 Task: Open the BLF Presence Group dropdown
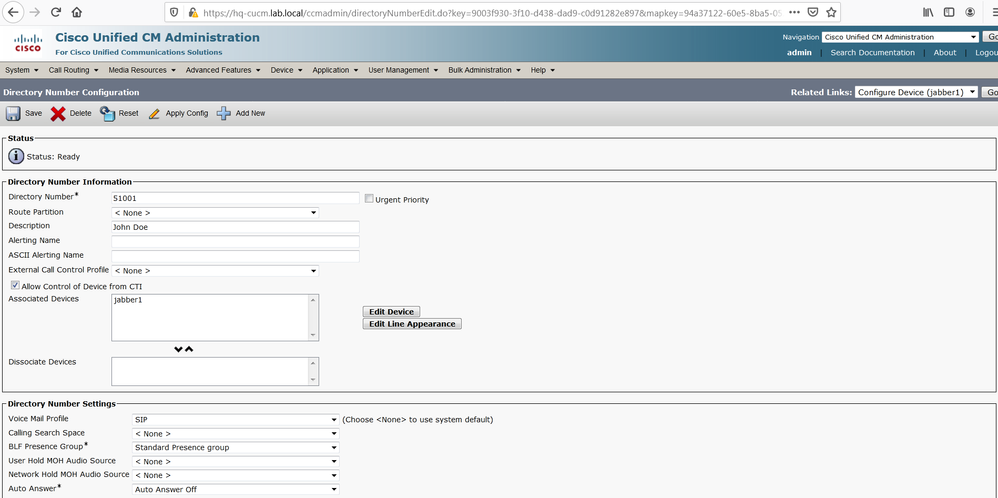(x=235, y=448)
